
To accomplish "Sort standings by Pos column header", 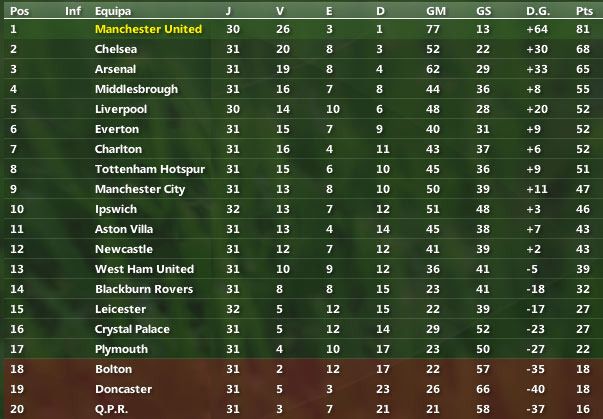I will pyautogui.click(x=19, y=10).
